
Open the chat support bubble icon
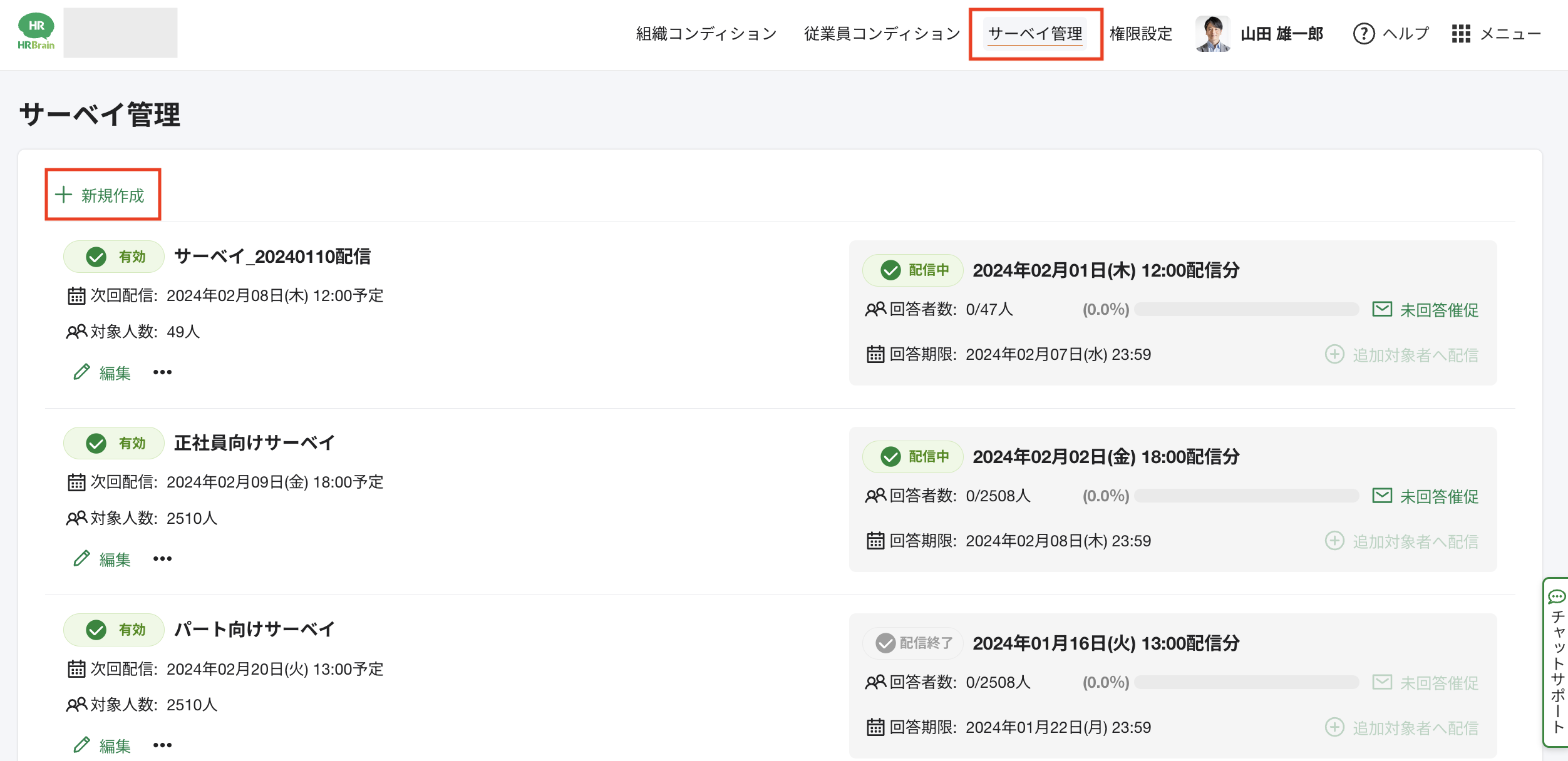coord(1557,596)
